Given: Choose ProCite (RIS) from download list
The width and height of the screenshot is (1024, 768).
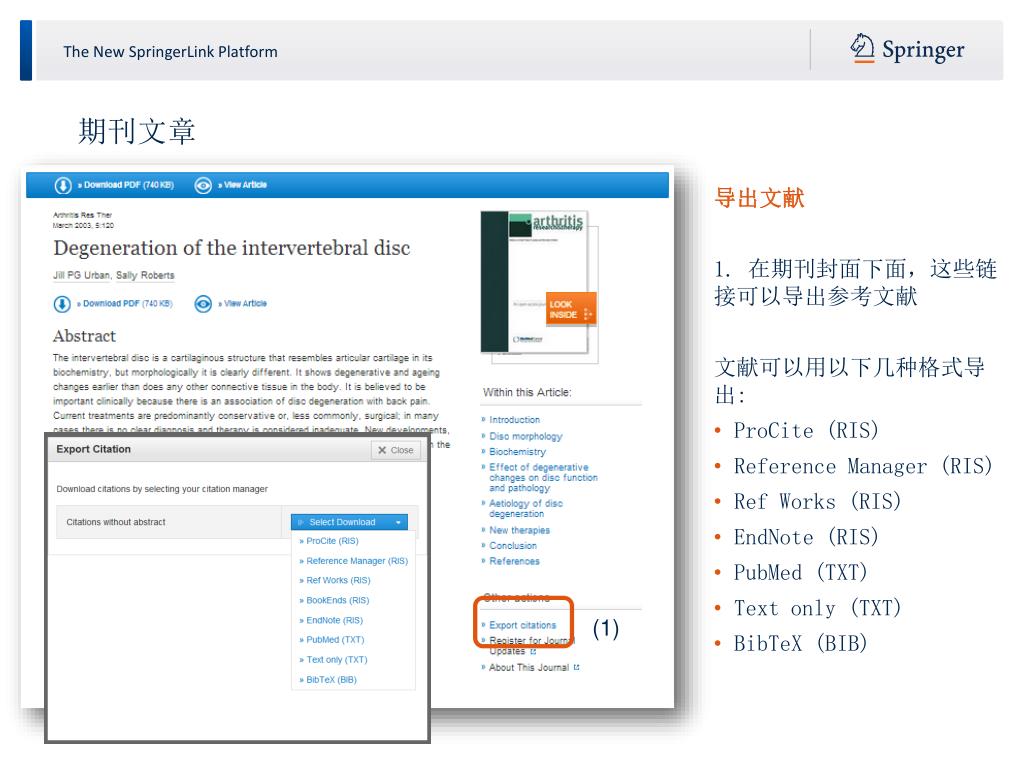Looking at the screenshot, I should tap(332, 541).
